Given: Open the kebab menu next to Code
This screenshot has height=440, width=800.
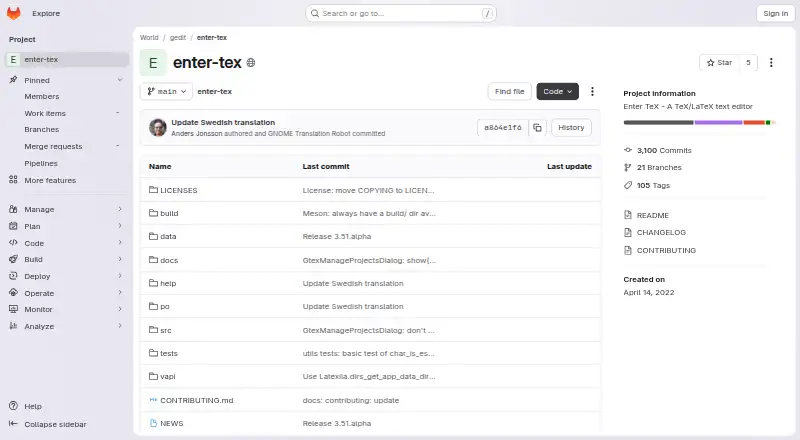Looking at the screenshot, I should [x=592, y=91].
